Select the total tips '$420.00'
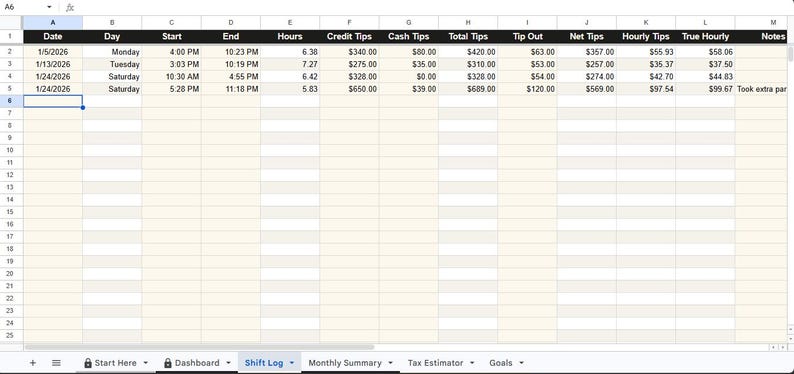Viewport: 794px width, 374px height. pos(468,52)
